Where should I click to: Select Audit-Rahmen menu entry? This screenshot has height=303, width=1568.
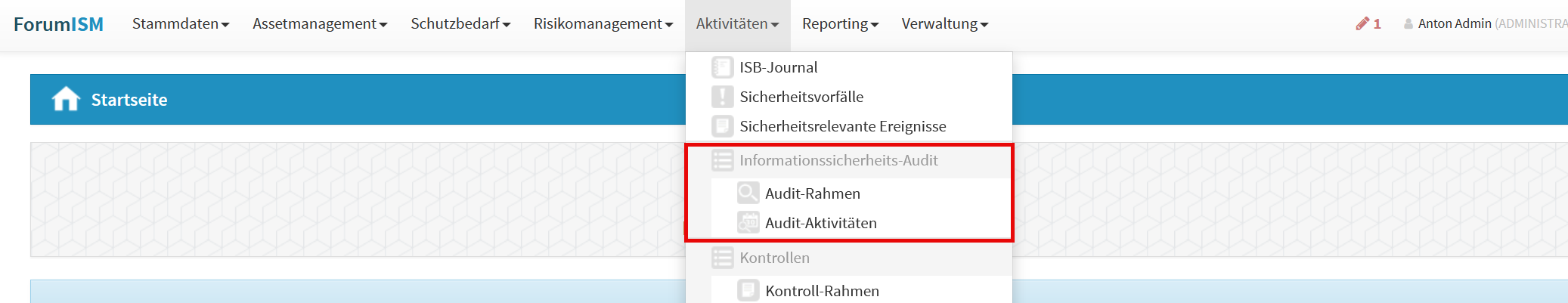[x=812, y=193]
